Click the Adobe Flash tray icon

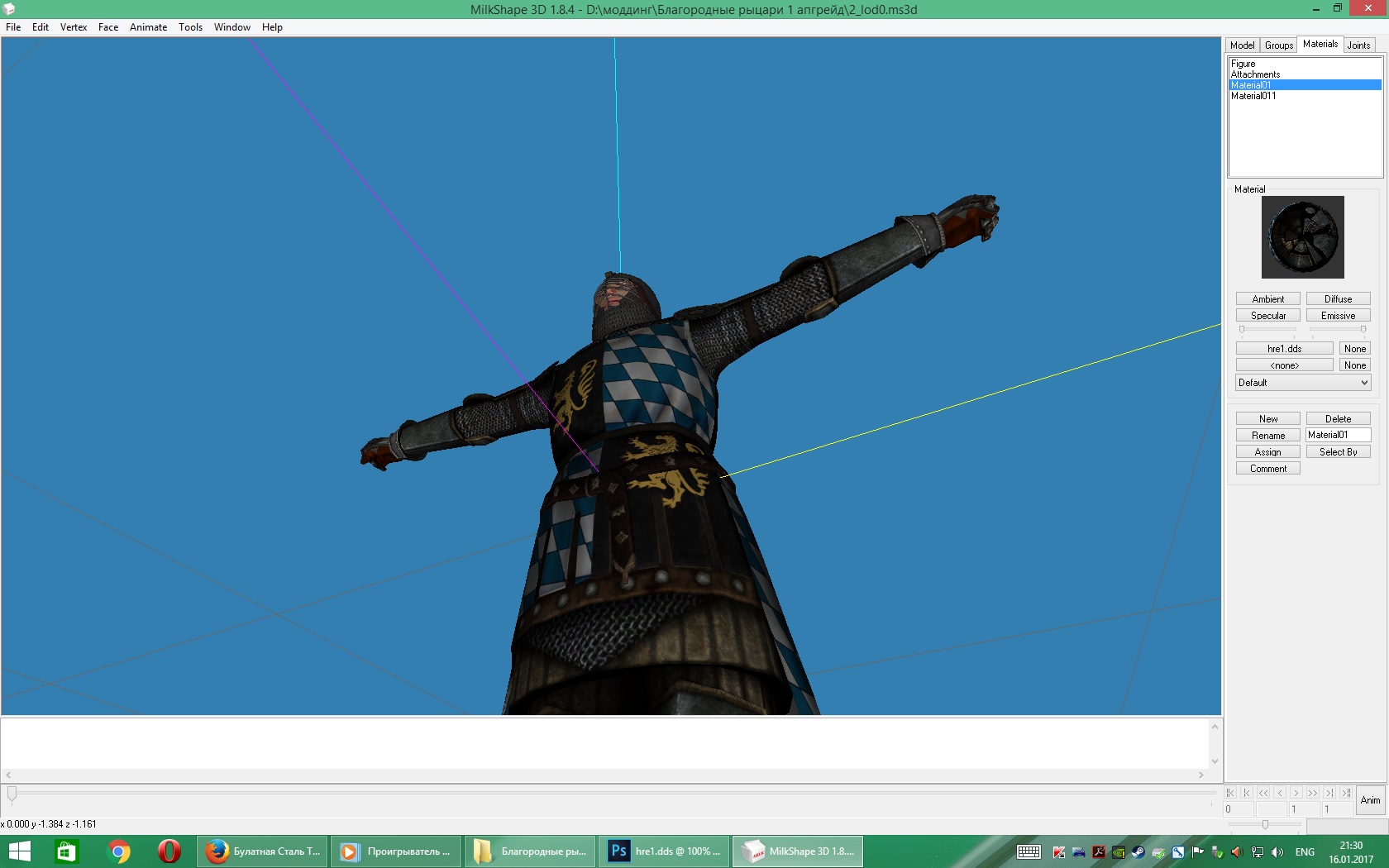[1099, 852]
